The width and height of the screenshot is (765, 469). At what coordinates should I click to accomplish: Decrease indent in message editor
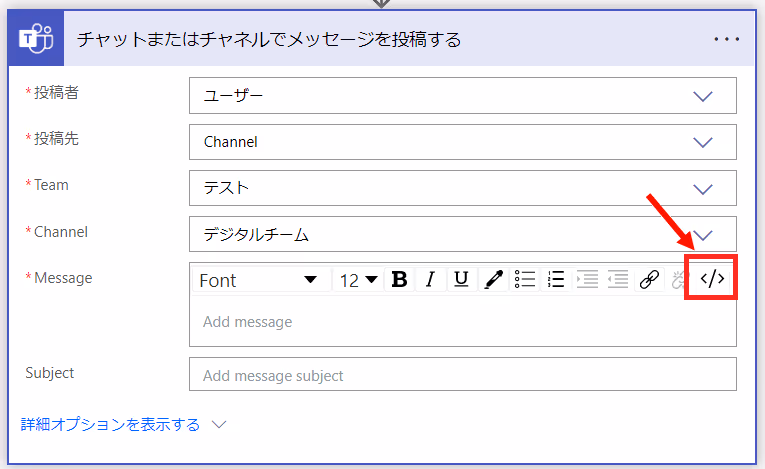click(618, 280)
